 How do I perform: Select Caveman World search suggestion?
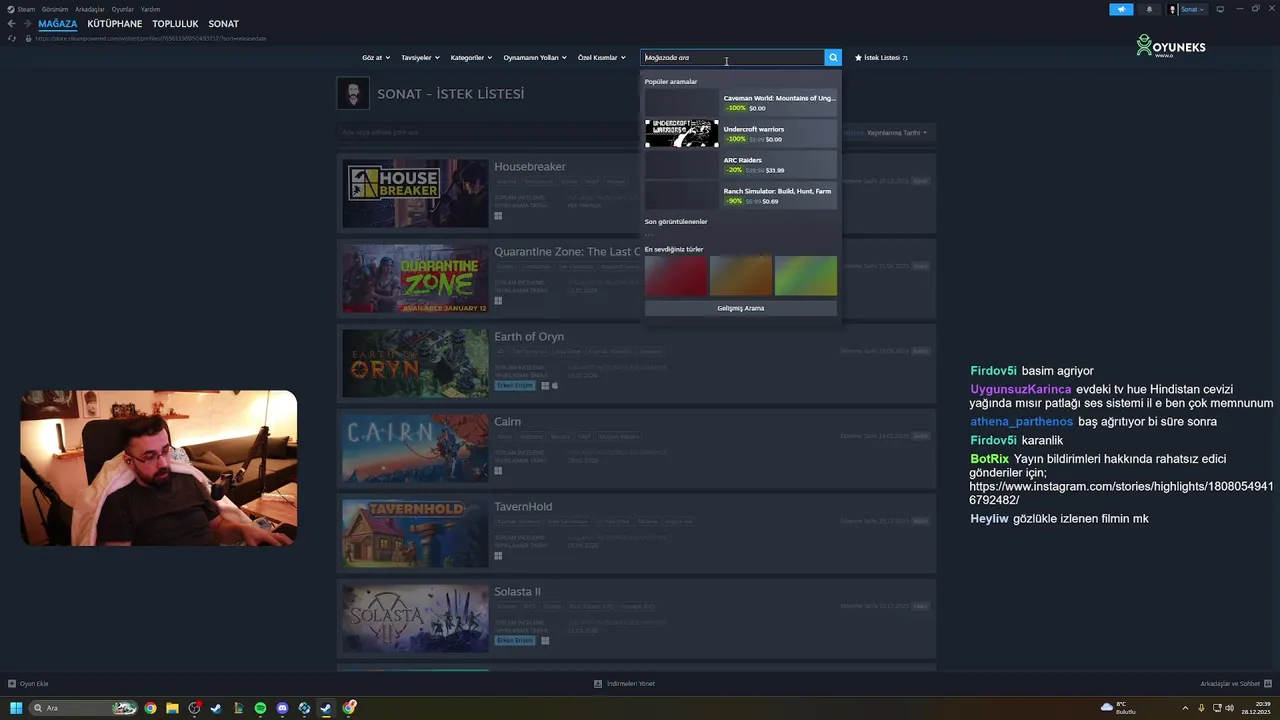741,102
